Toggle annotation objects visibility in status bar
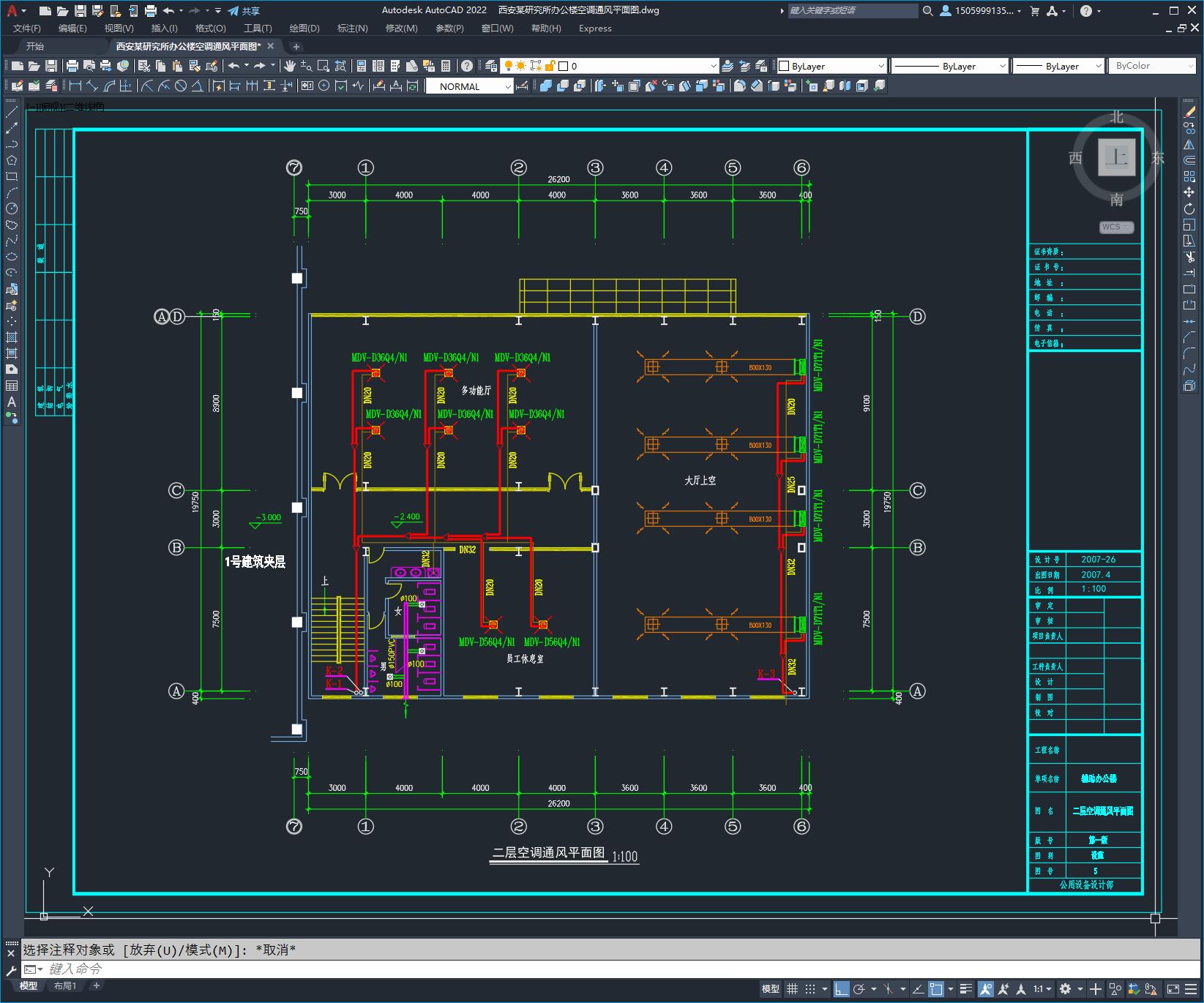The width and height of the screenshot is (1204, 1003). tap(985, 989)
